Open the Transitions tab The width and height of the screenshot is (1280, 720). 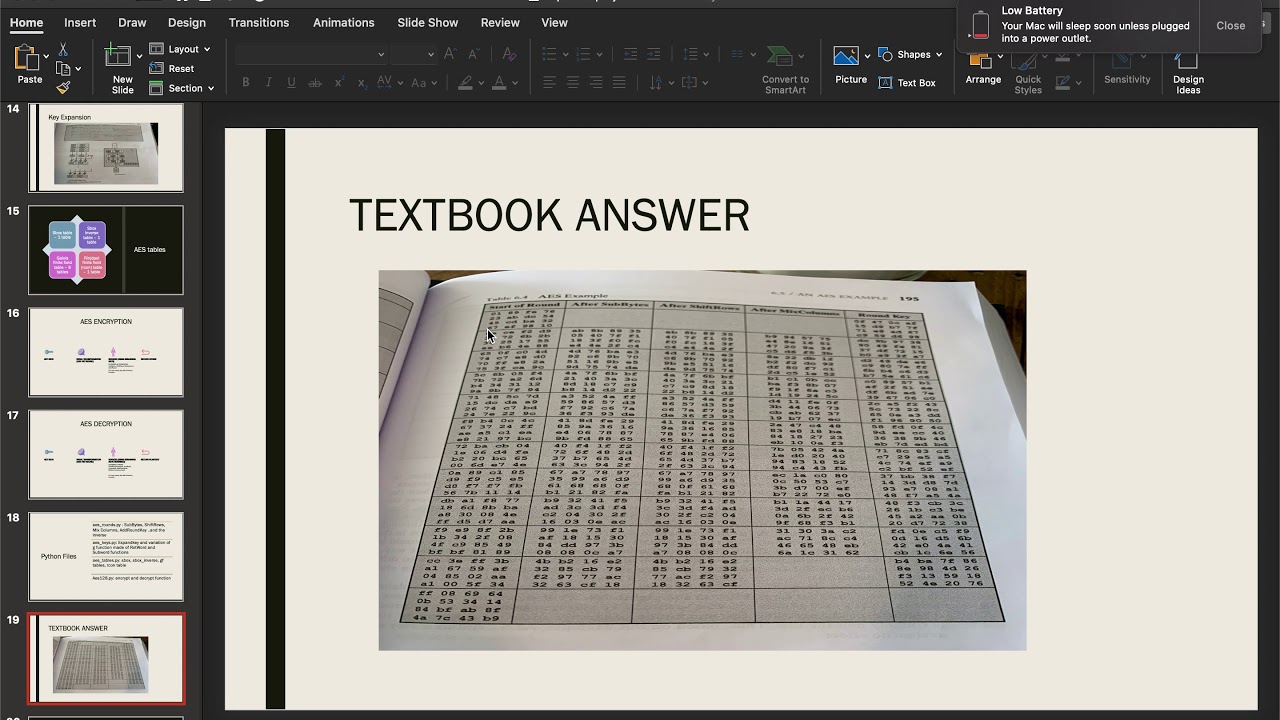click(x=259, y=22)
